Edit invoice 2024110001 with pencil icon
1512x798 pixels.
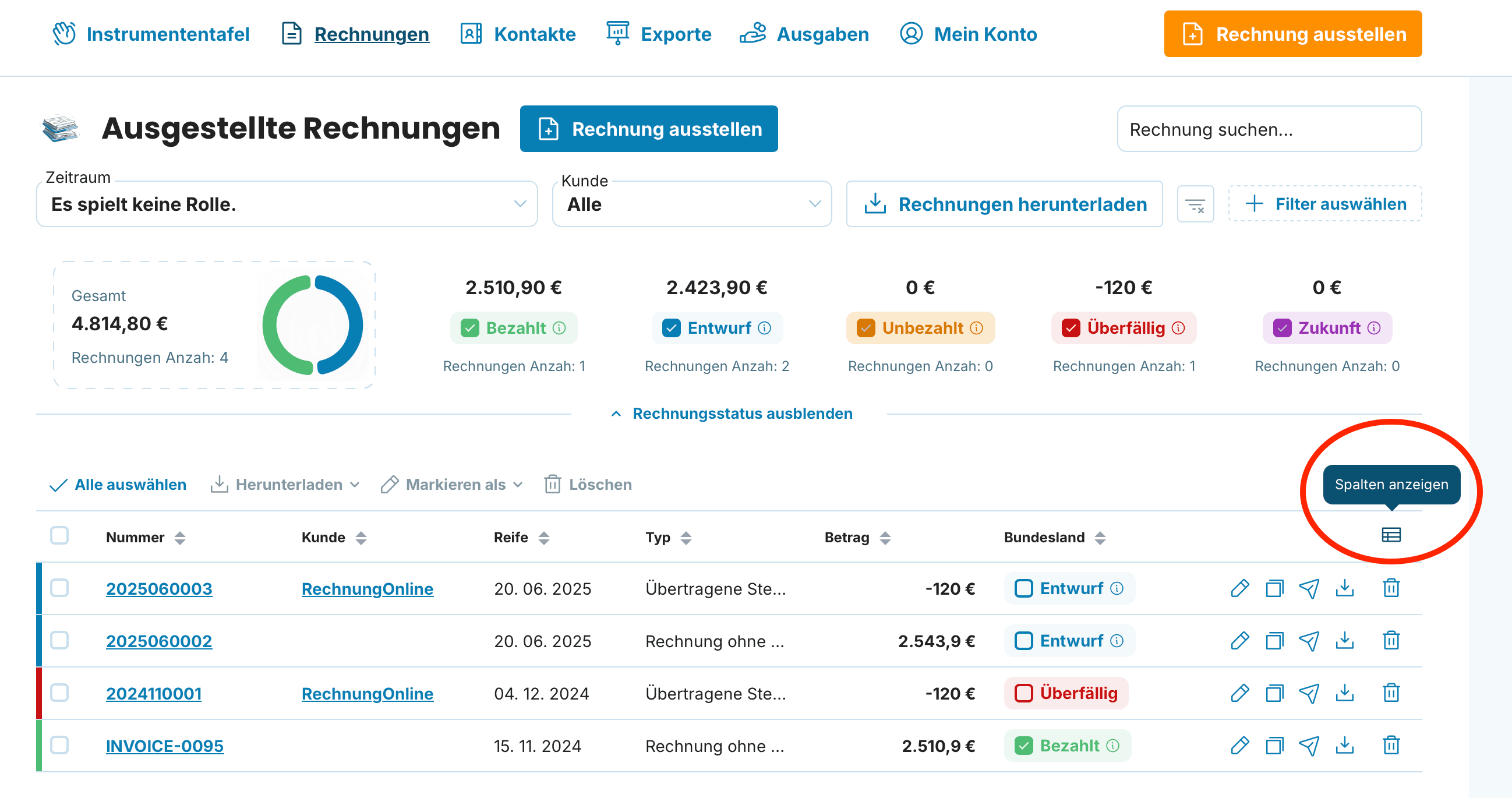[1239, 693]
